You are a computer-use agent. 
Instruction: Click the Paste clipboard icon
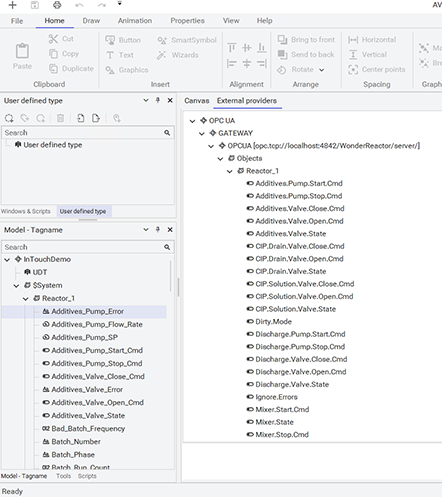22,52
